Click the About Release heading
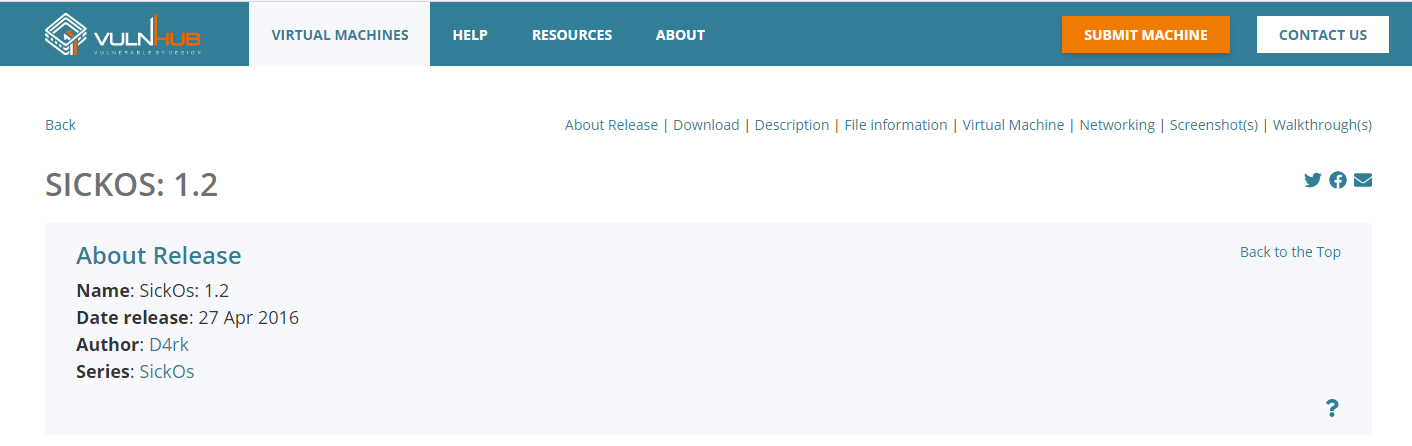 pyautogui.click(x=159, y=255)
